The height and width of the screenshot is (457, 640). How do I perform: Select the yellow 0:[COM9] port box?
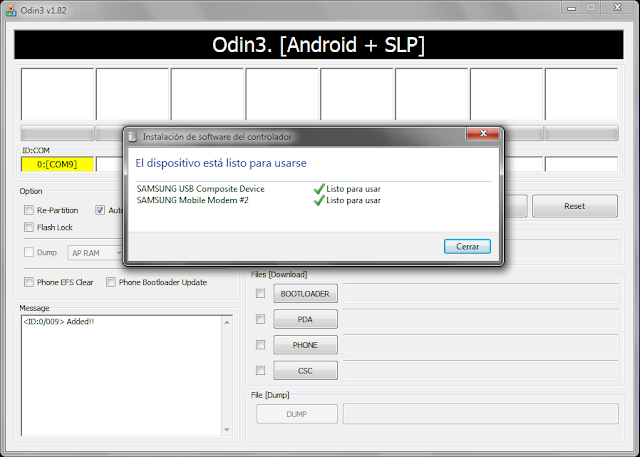(57, 164)
